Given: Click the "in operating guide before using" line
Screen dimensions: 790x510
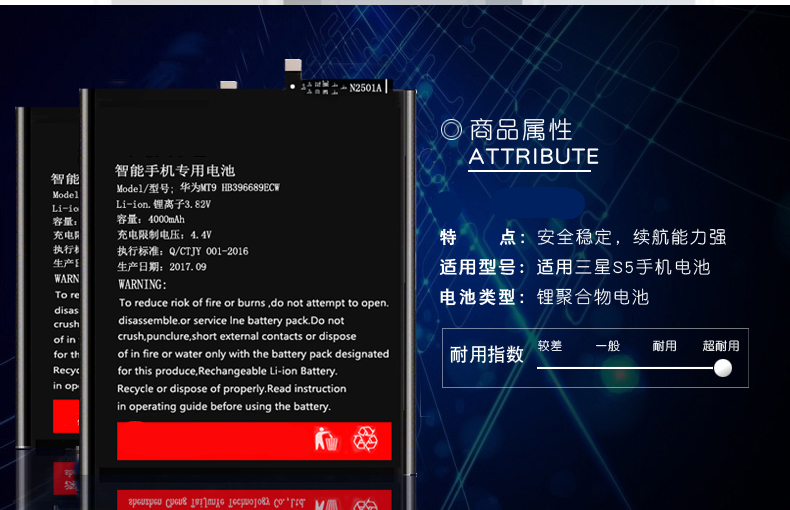Looking at the screenshot, I should [224, 406].
